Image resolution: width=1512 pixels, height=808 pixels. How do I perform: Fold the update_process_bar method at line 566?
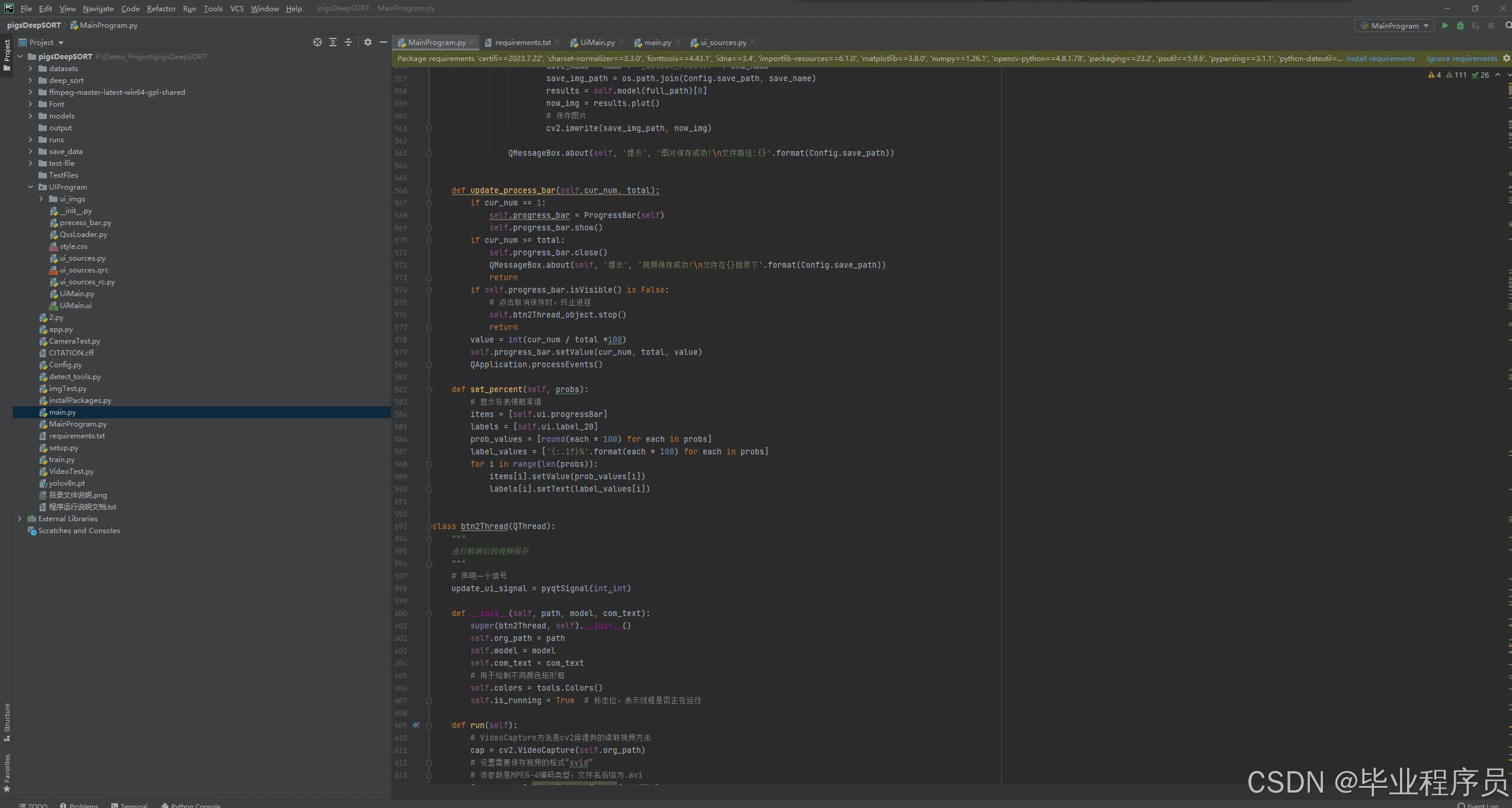[429, 191]
